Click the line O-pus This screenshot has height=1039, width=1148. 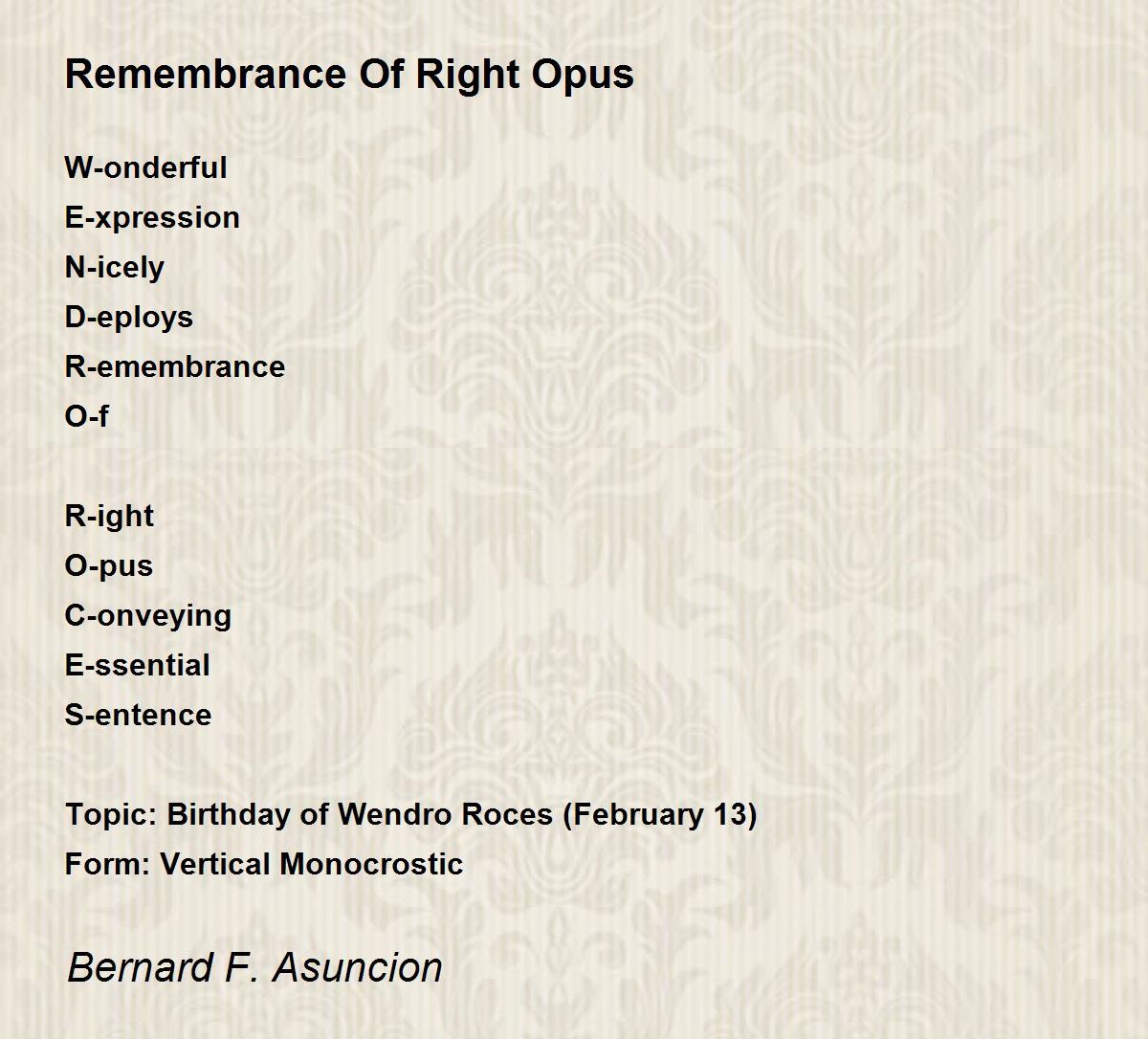[x=108, y=565]
